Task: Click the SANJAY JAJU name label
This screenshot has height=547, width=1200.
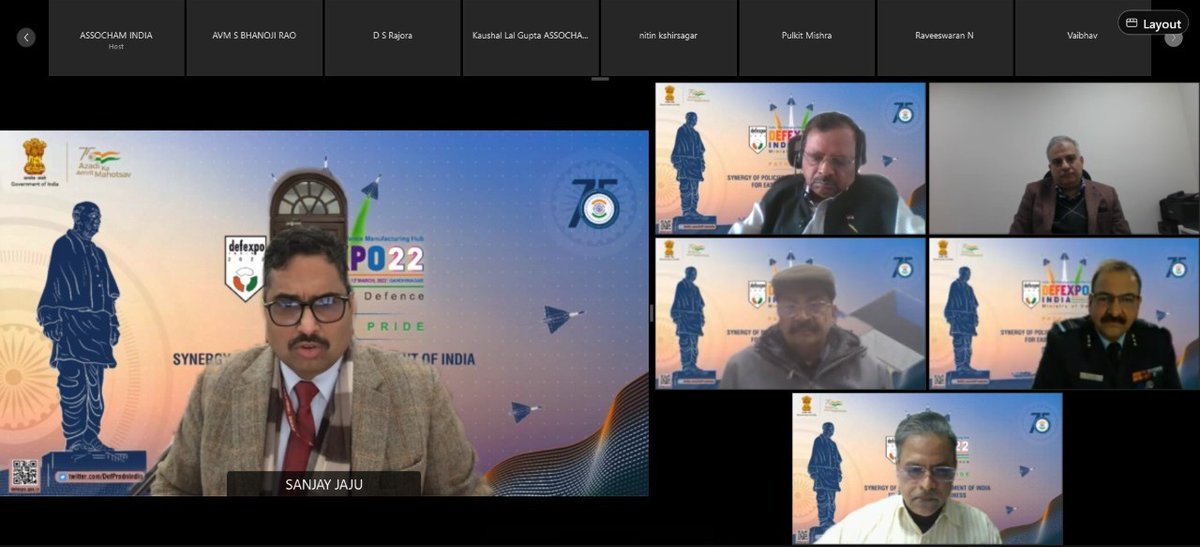Action: pos(323,484)
